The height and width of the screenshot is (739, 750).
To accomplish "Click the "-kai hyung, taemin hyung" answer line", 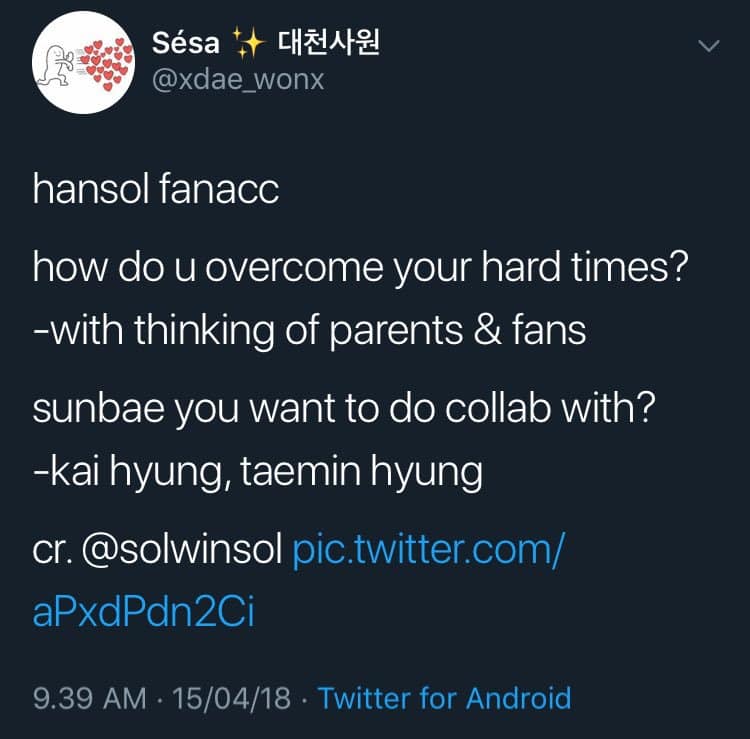I will (257, 471).
